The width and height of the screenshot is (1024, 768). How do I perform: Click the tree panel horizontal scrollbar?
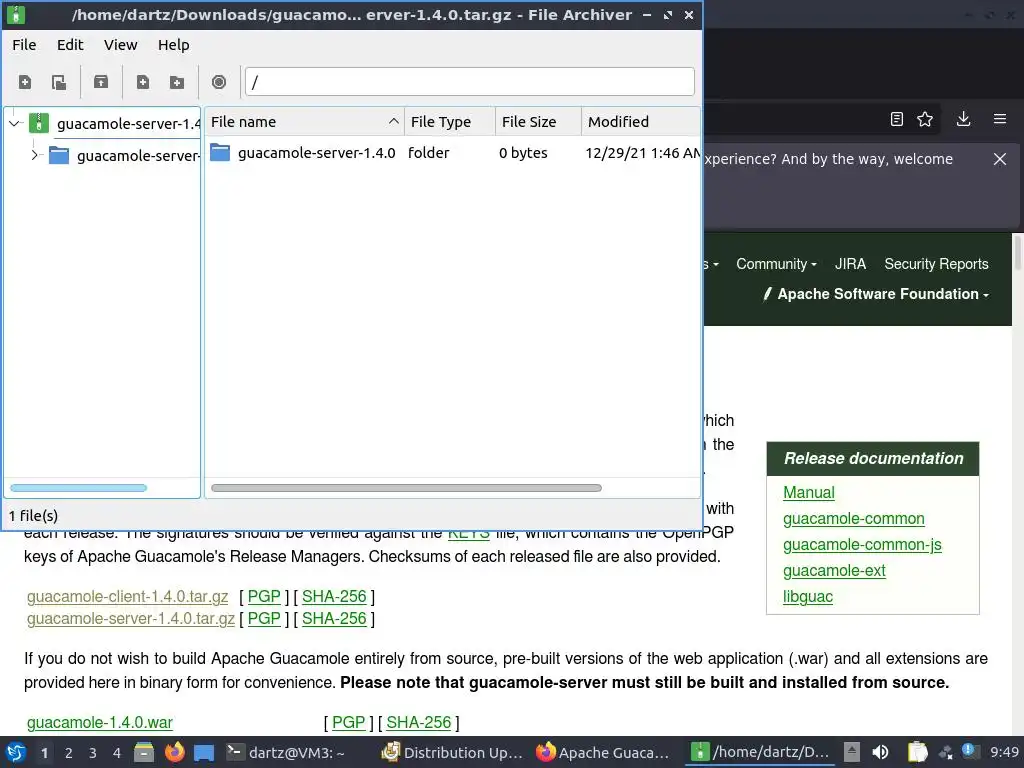point(78,488)
